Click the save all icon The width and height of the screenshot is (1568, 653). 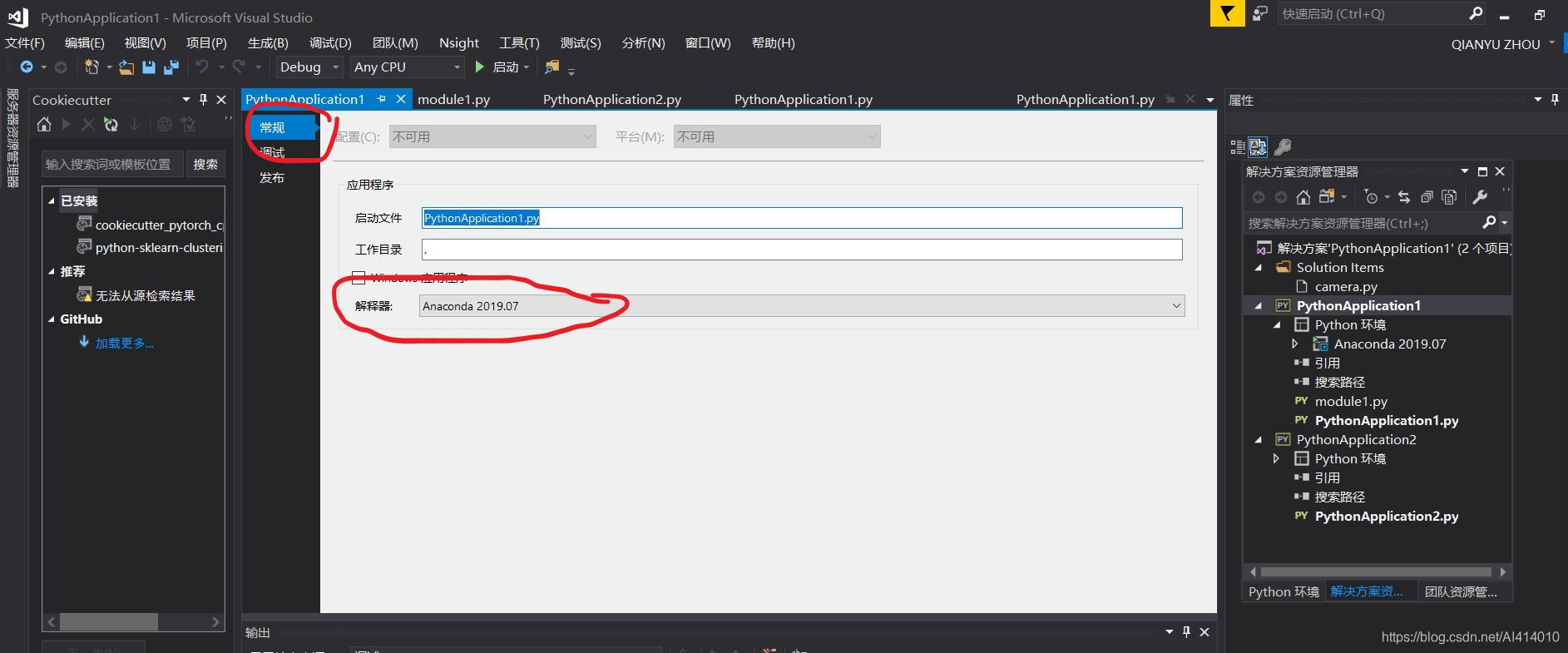click(171, 67)
